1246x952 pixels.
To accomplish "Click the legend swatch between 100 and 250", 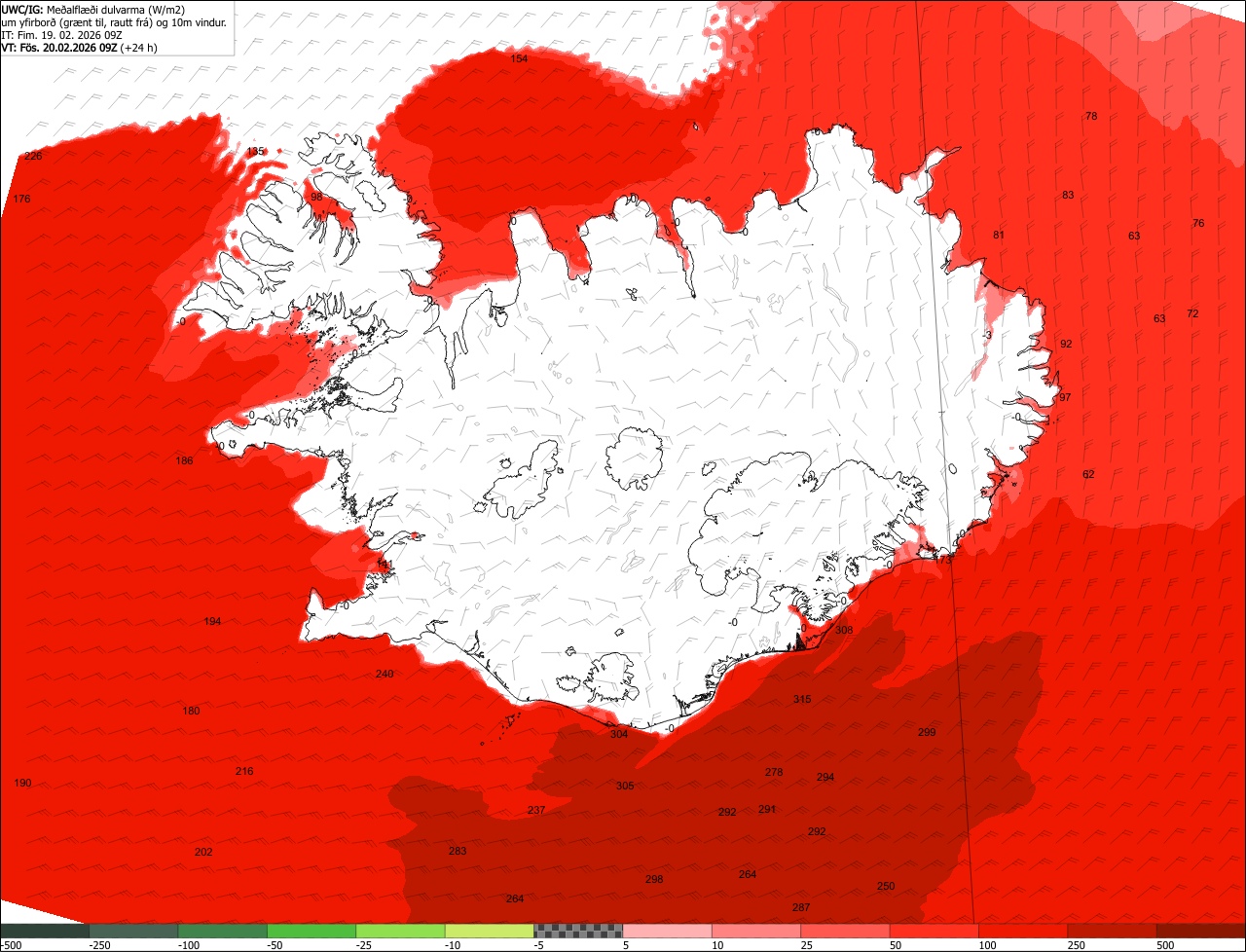I will tap(1024, 931).
